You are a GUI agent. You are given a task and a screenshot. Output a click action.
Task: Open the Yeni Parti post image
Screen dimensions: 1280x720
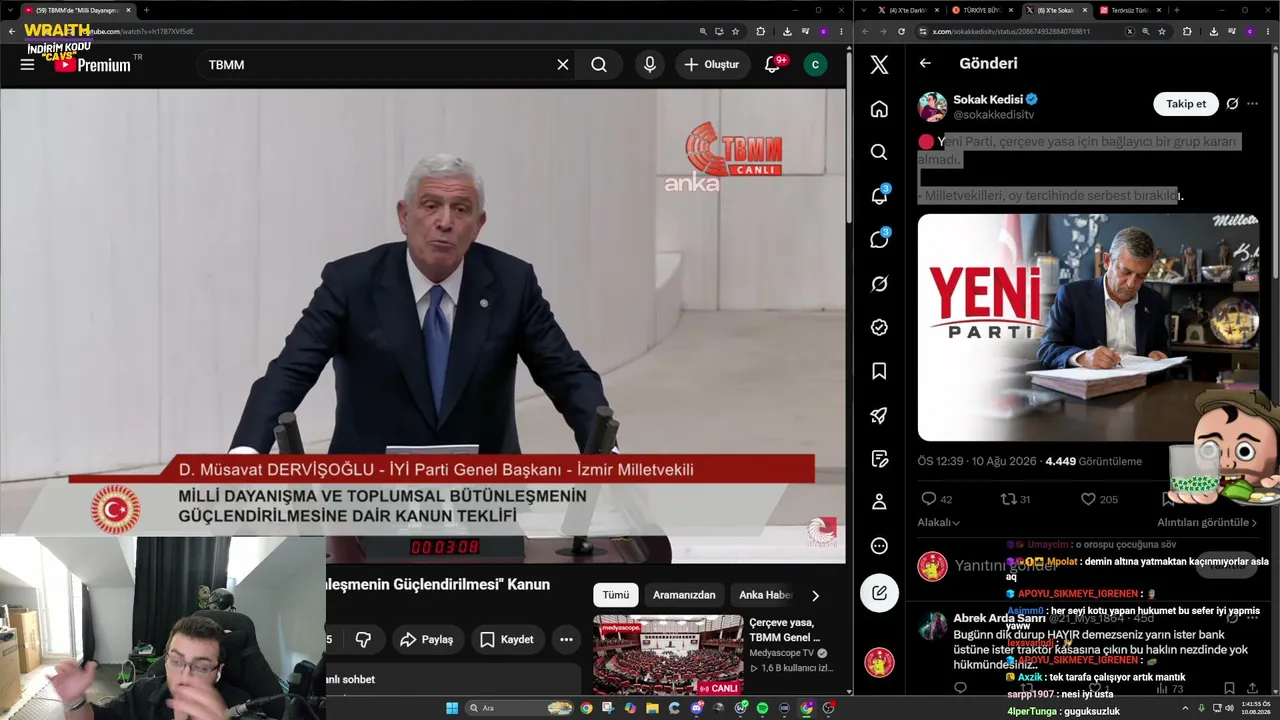point(1088,327)
